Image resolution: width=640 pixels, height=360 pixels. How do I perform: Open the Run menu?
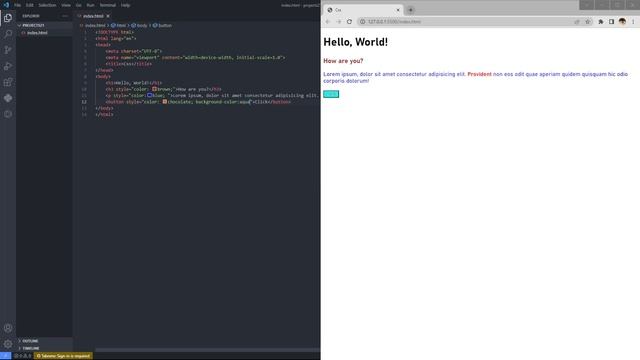click(91, 5)
